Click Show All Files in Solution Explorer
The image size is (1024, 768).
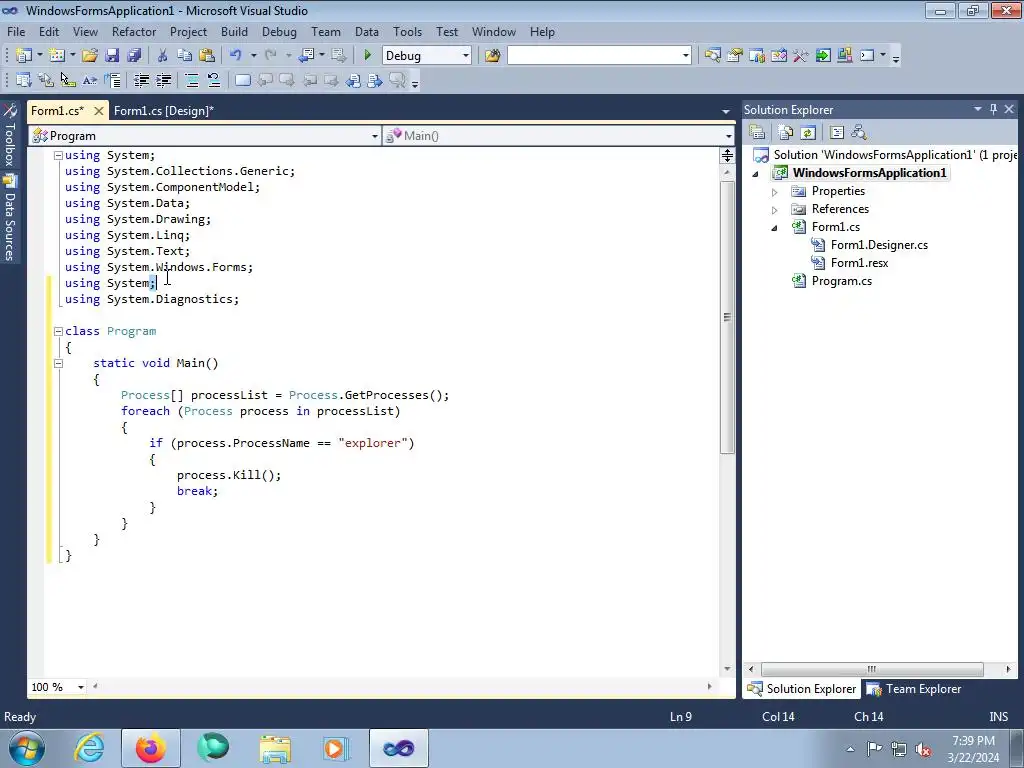786,133
